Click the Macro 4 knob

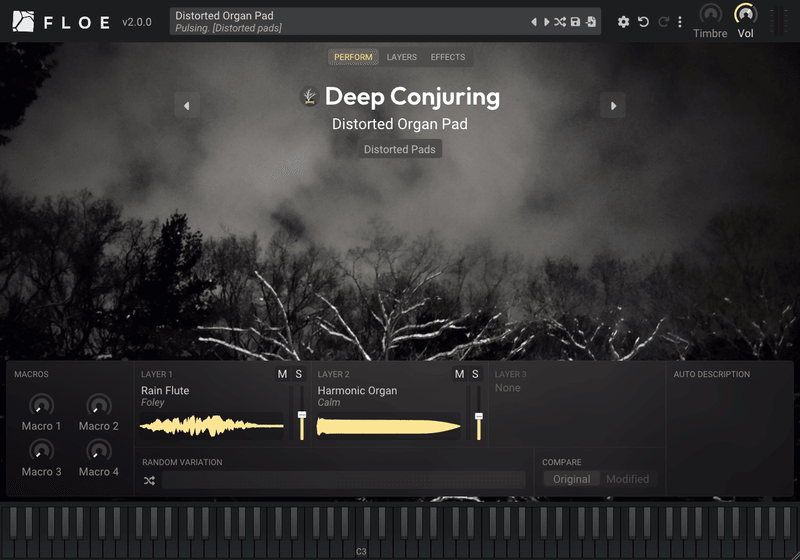(x=98, y=451)
